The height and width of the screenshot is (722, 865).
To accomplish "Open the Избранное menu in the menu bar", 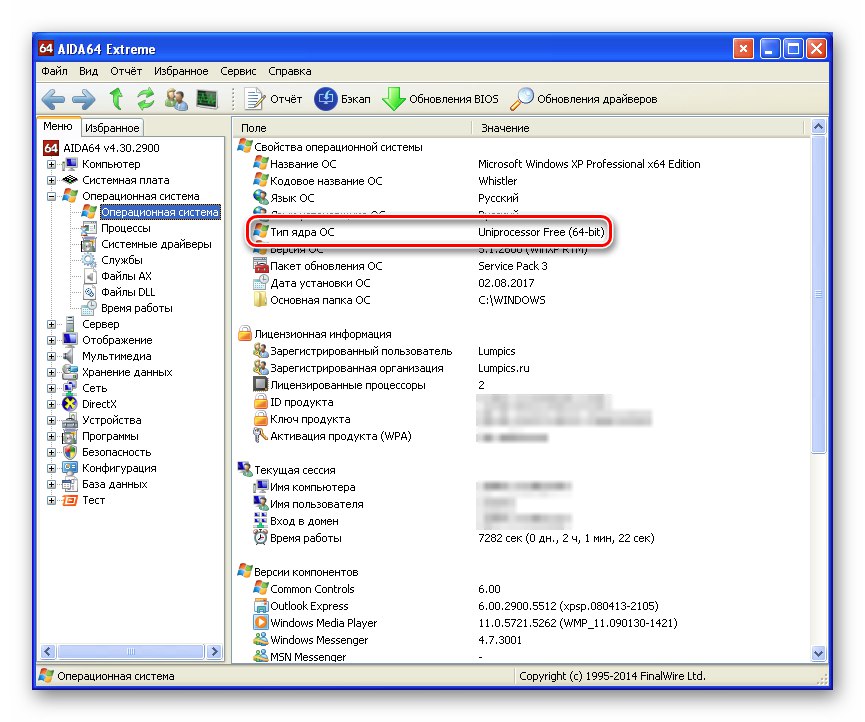I will [181, 71].
